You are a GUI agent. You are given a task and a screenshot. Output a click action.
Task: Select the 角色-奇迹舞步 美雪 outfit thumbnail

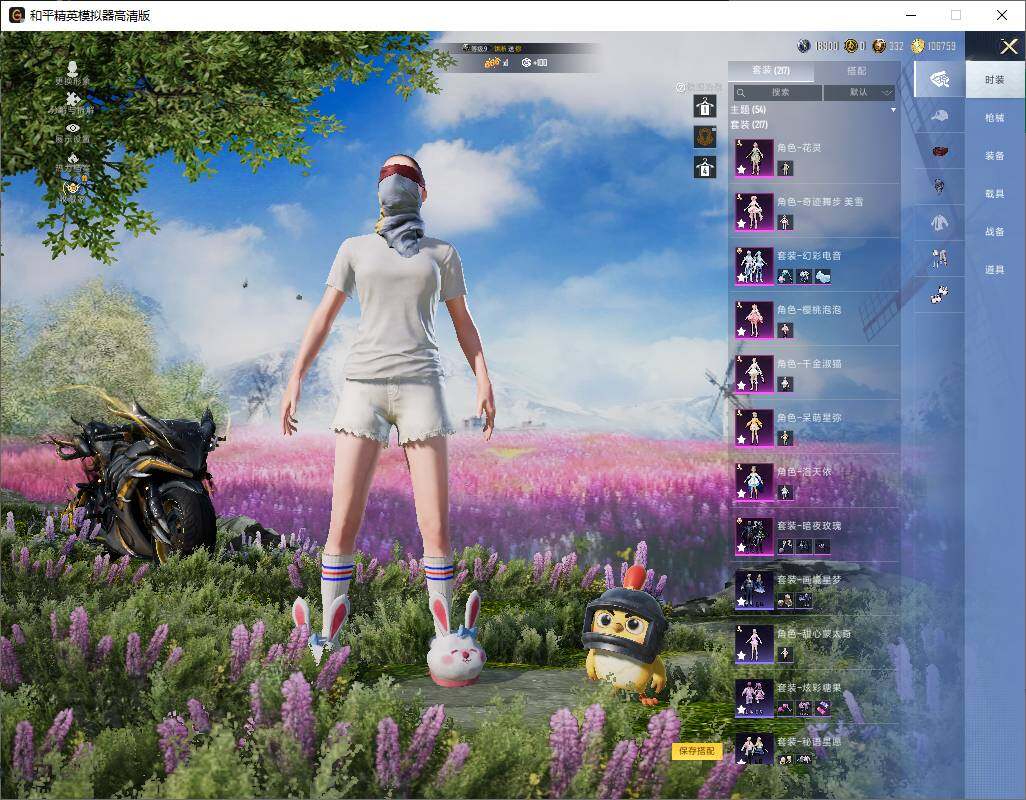point(754,212)
